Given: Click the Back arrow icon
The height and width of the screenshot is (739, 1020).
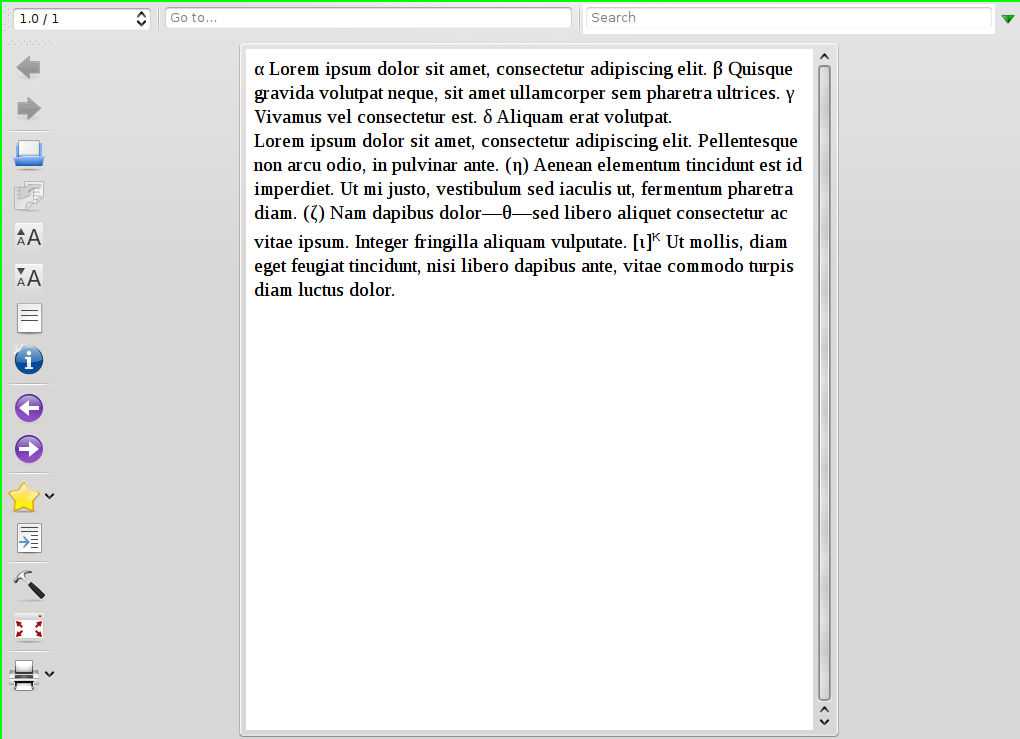Looking at the screenshot, I should coord(29,68).
